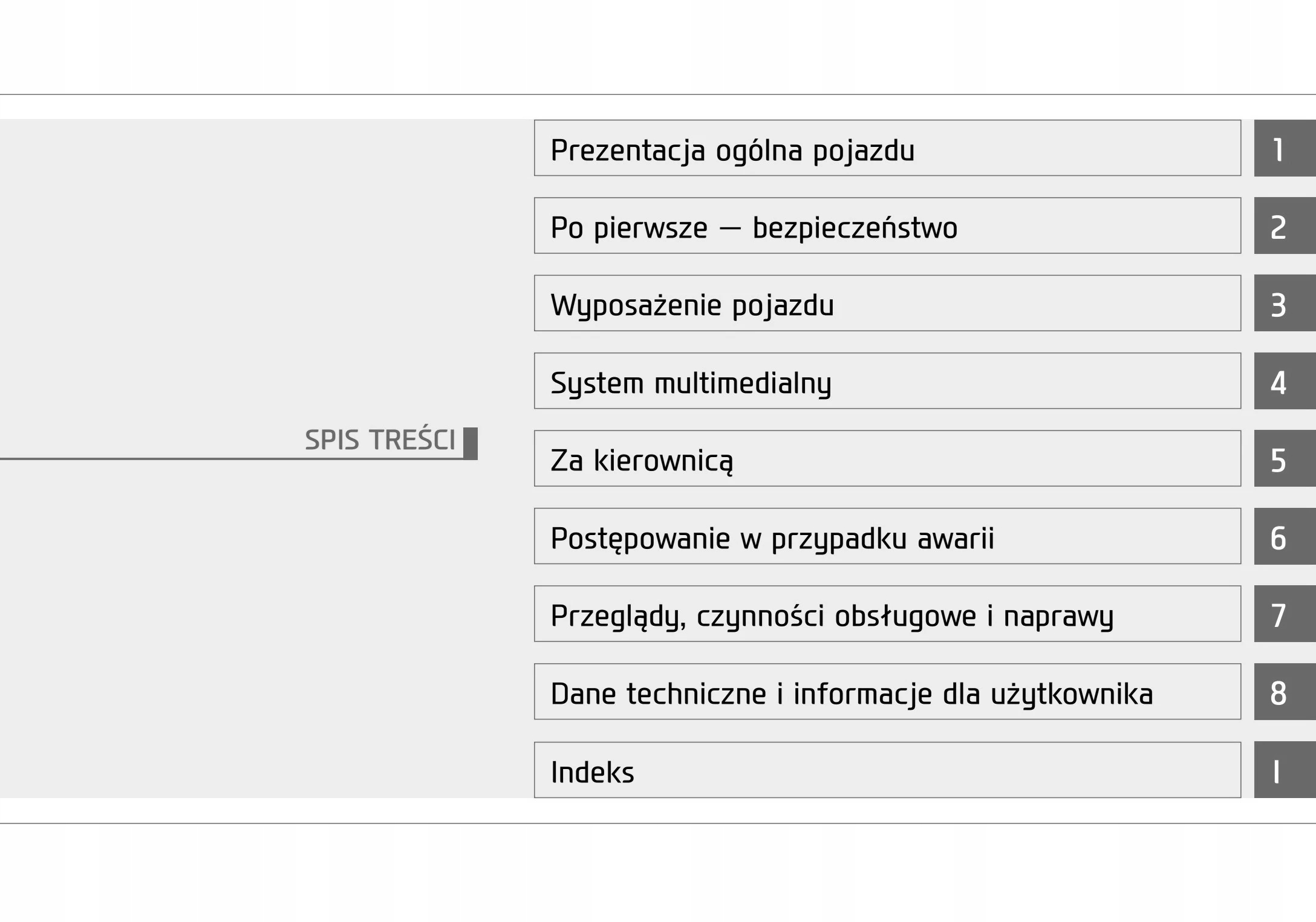This screenshot has width=1316, height=922.
Task: Open "Dane techniczne i informacje dla użytkownika"
Action: click(x=887, y=692)
